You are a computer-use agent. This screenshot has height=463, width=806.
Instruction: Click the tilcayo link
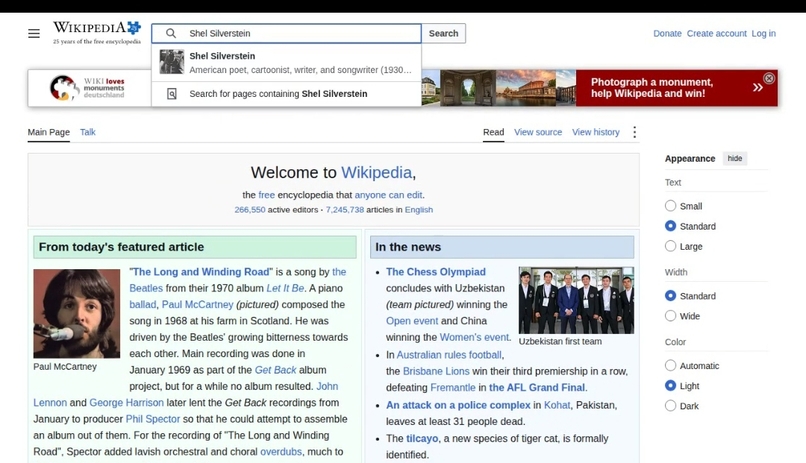[422, 439]
